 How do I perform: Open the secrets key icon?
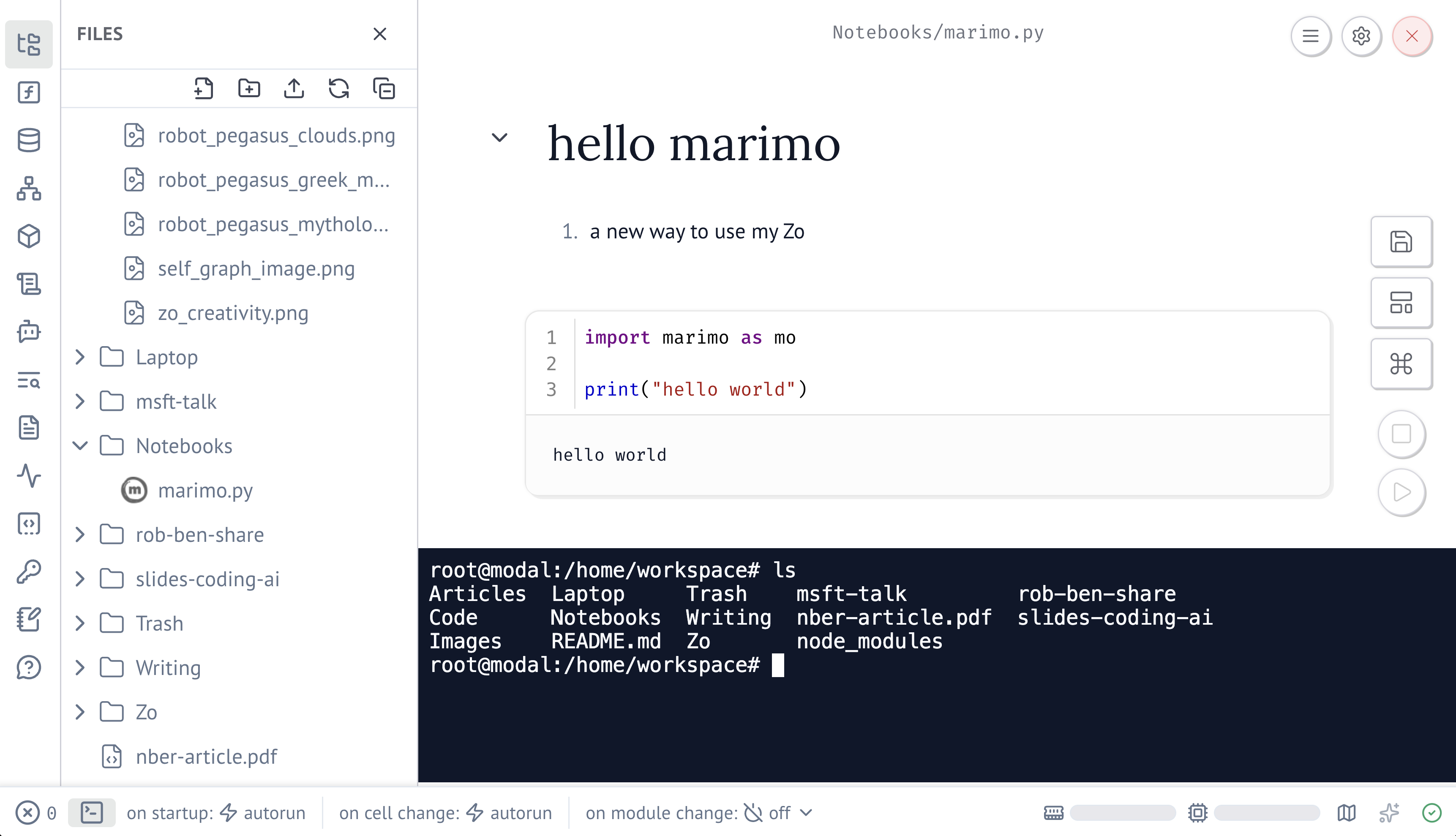tap(29, 572)
